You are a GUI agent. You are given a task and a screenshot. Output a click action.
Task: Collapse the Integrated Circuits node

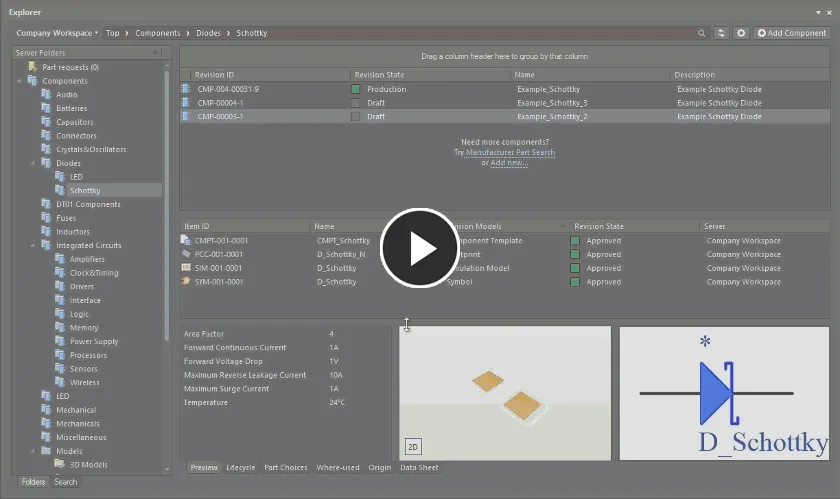click(x=33, y=245)
